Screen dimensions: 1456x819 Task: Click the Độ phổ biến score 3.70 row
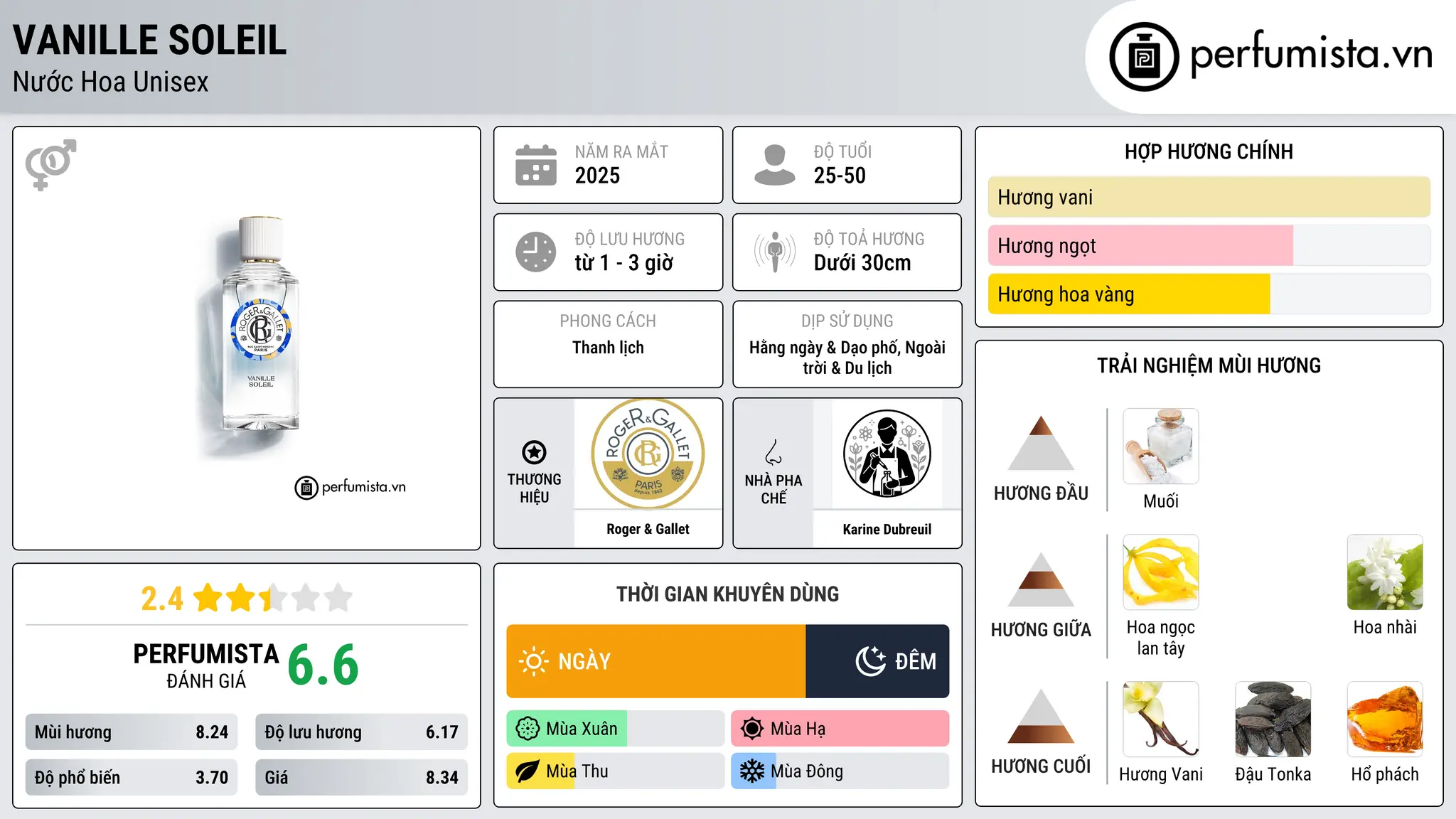pyautogui.click(x=132, y=777)
